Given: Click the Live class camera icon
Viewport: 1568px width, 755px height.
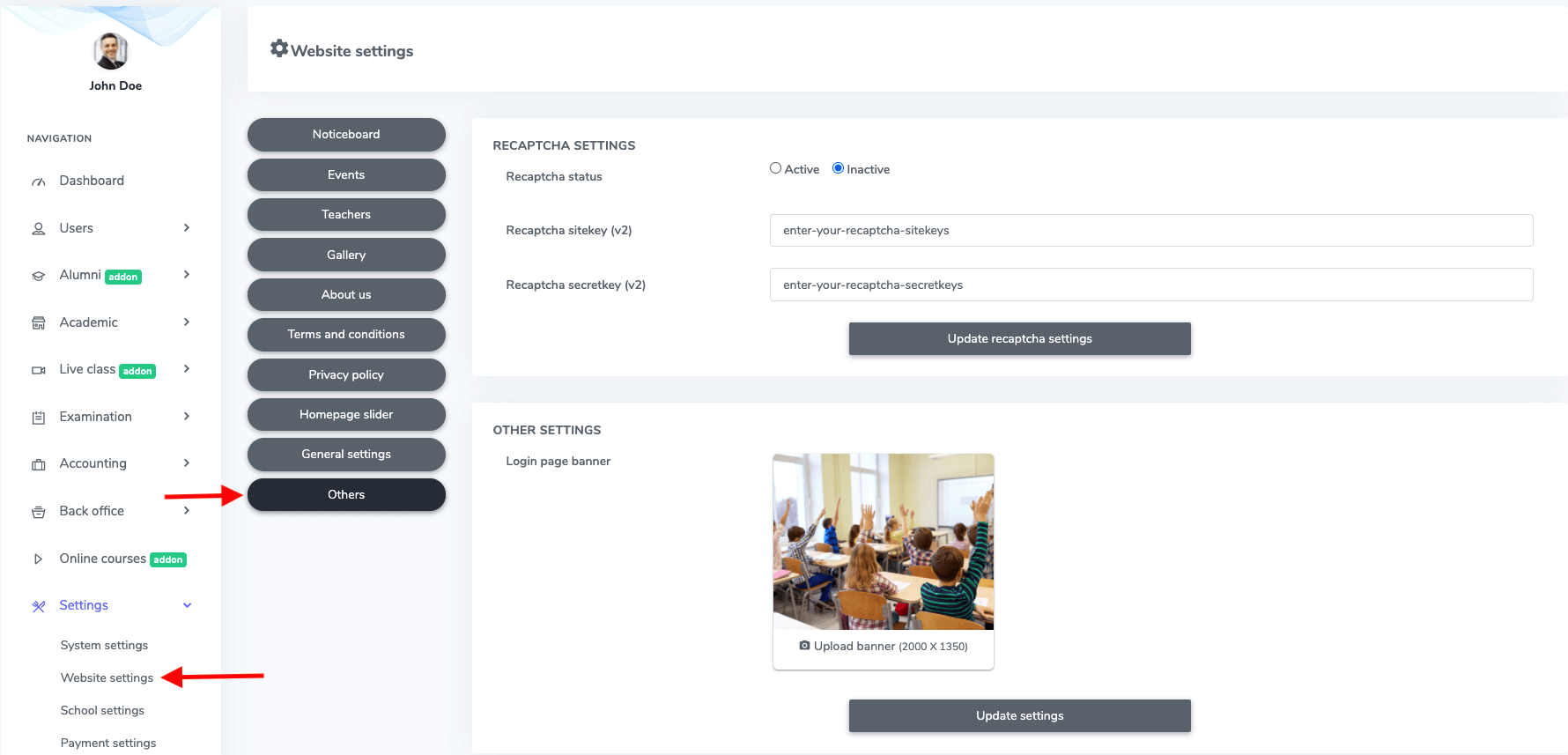Looking at the screenshot, I should 39,370.
